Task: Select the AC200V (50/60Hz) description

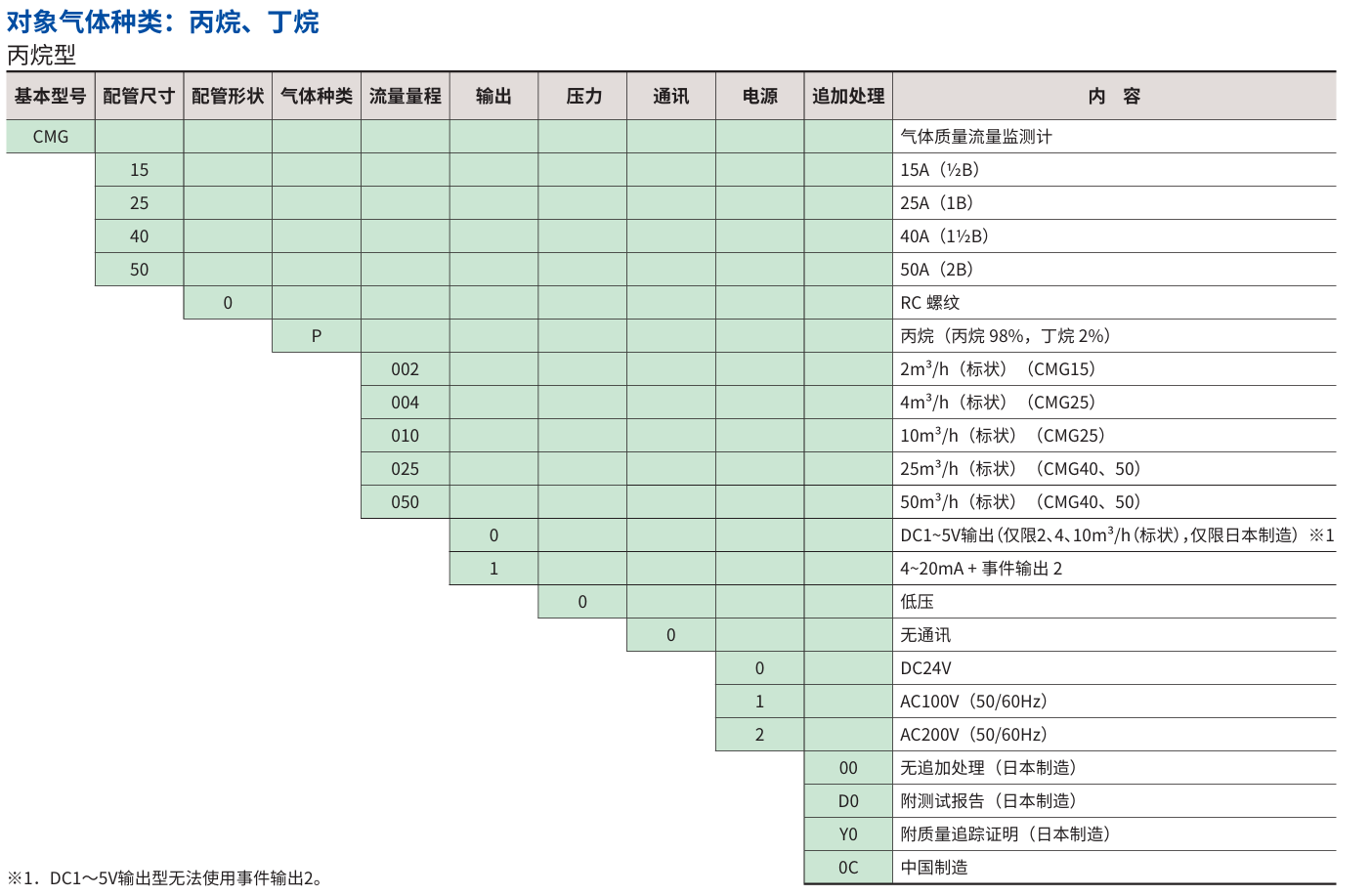Action: point(974,735)
